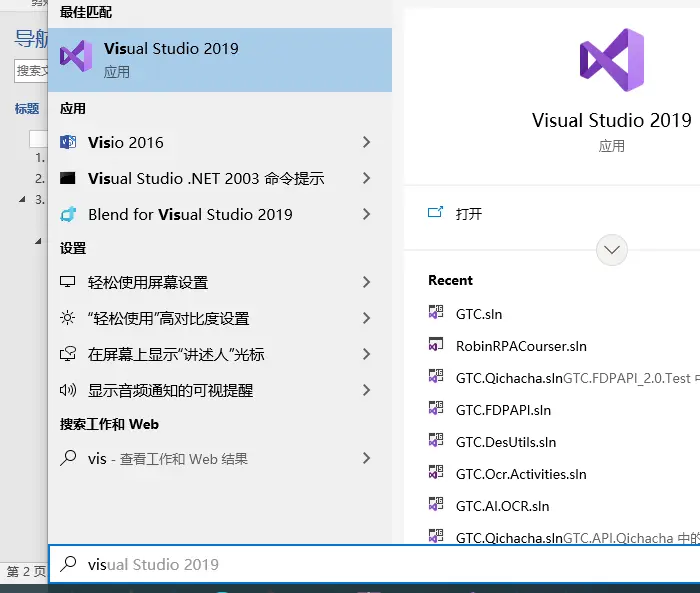The height and width of the screenshot is (593, 700).
Task: Click the sun icon for 高对比度设置
Action: (67, 318)
